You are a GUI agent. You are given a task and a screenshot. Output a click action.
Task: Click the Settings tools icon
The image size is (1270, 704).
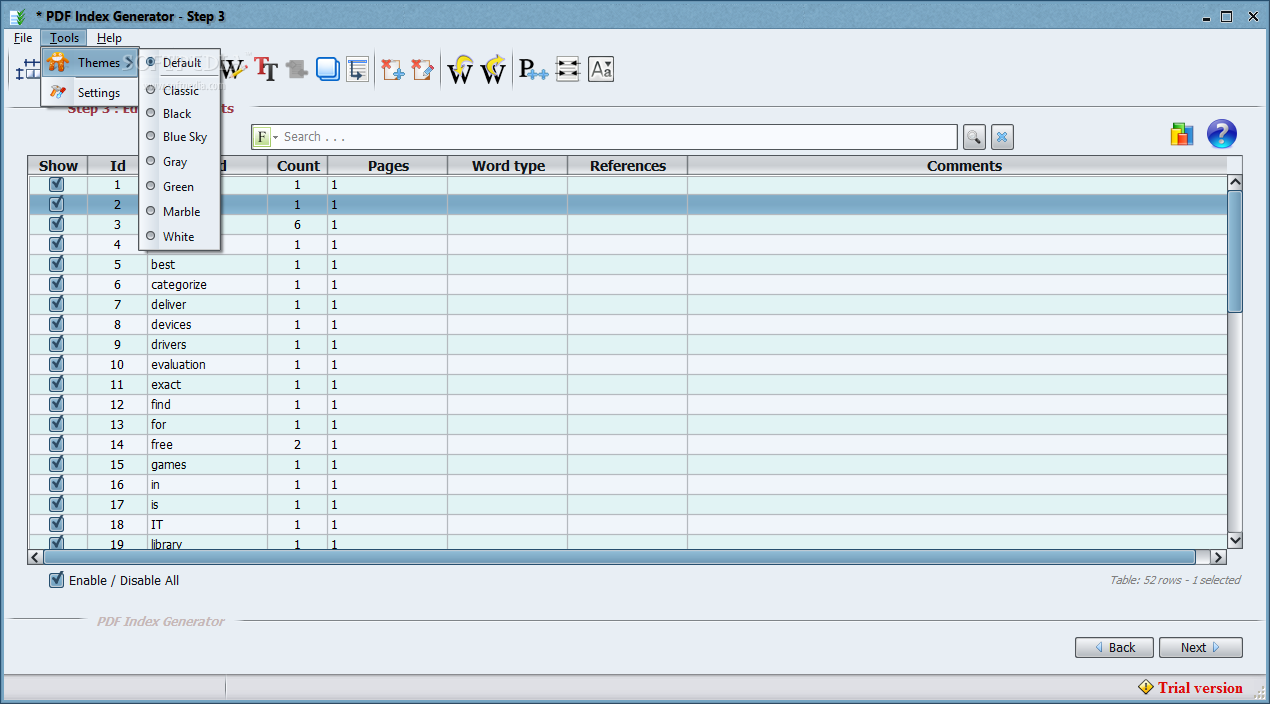(58, 92)
